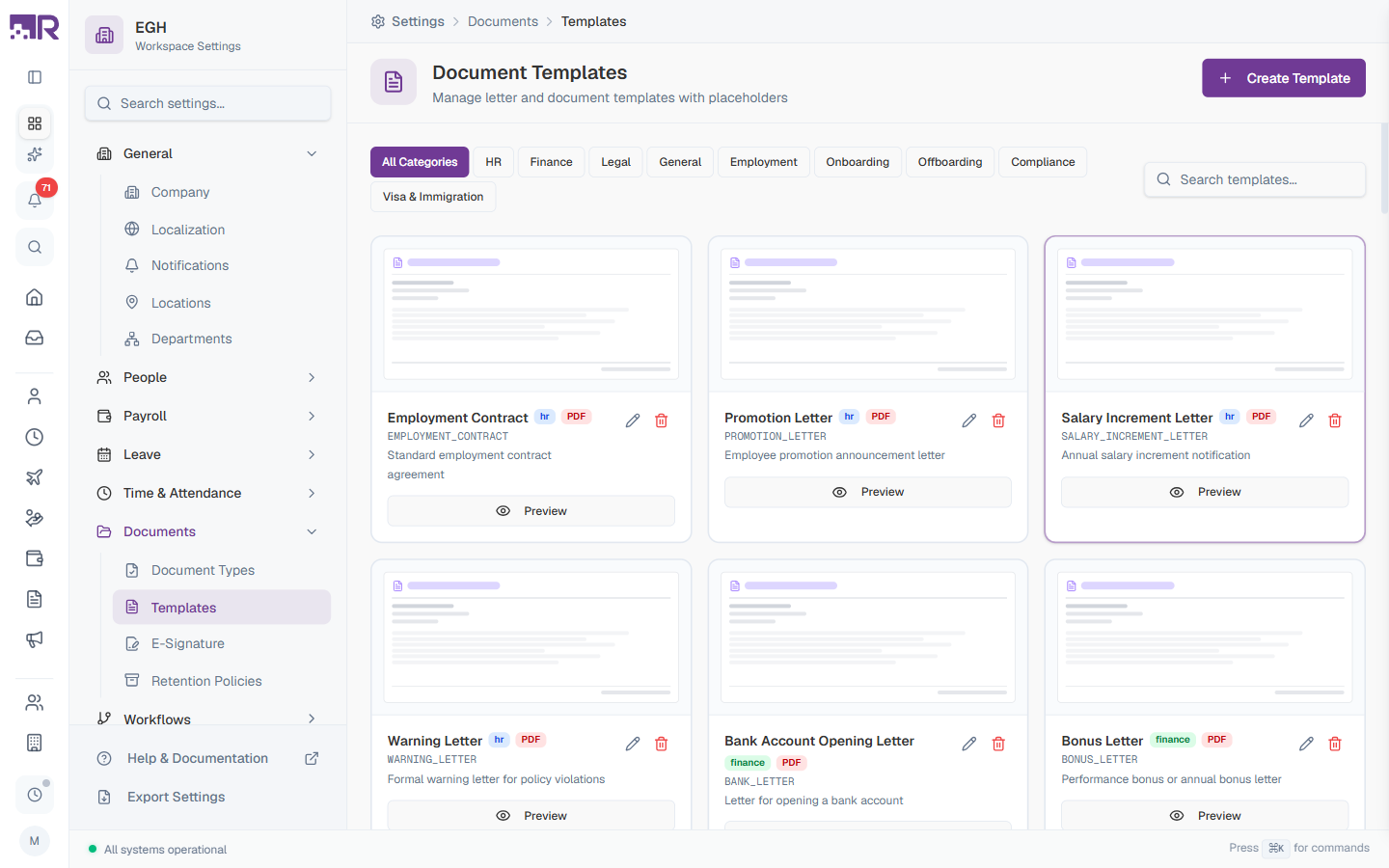Preview the Employment Contract template
Image resolution: width=1389 pixels, height=868 pixels.
point(531,511)
